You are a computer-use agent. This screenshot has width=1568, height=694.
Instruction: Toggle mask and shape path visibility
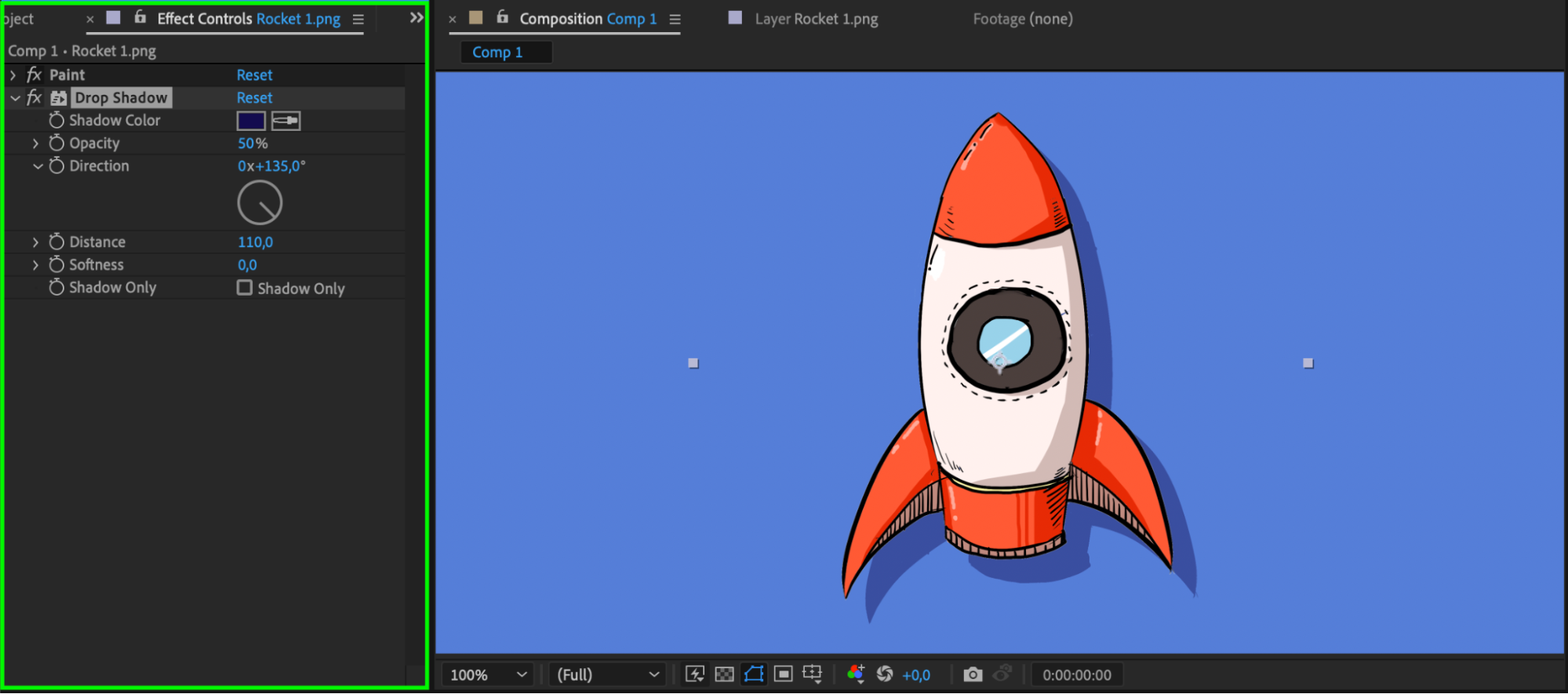(754, 674)
